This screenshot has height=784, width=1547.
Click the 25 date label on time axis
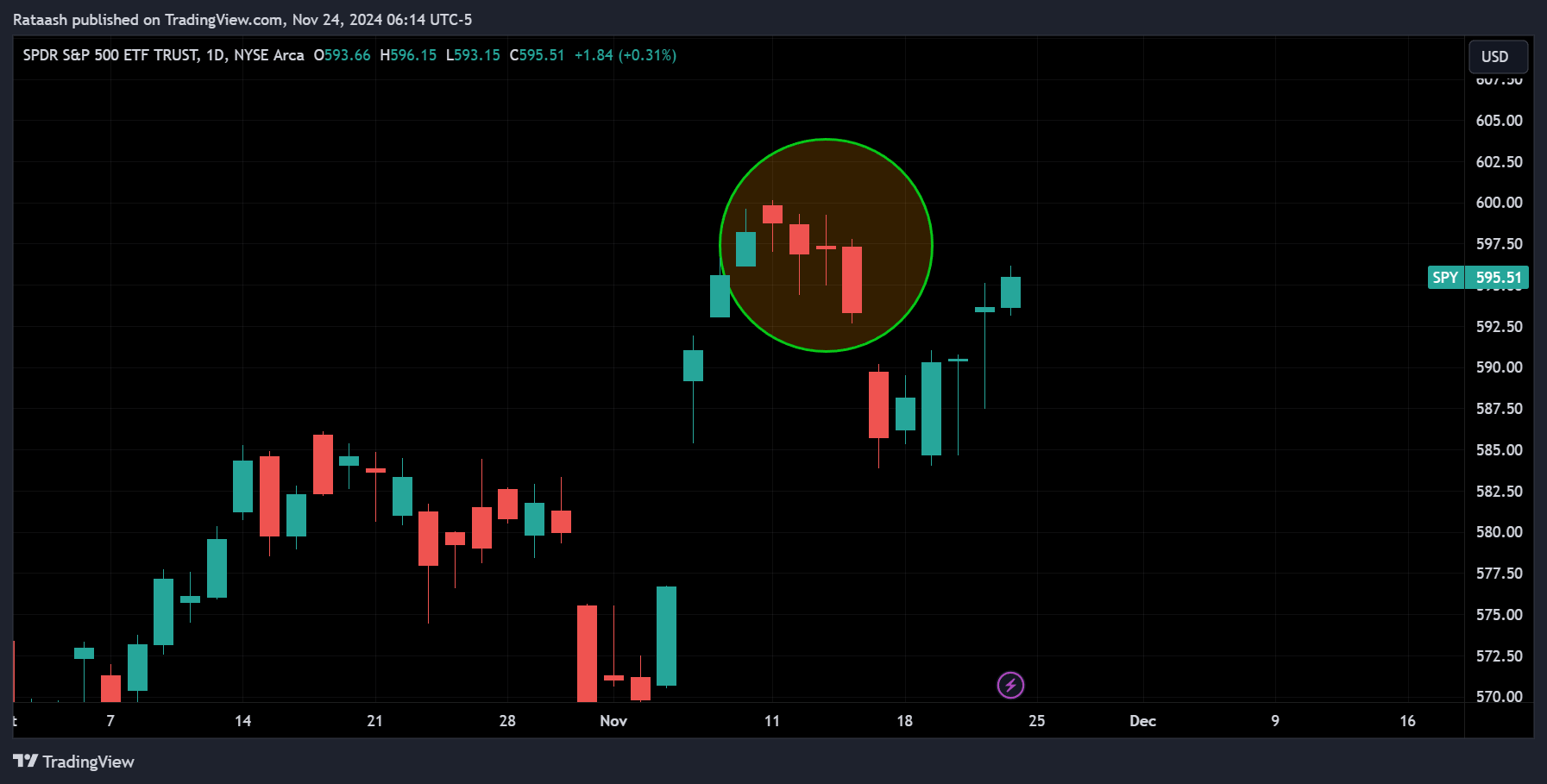[1036, 721]
